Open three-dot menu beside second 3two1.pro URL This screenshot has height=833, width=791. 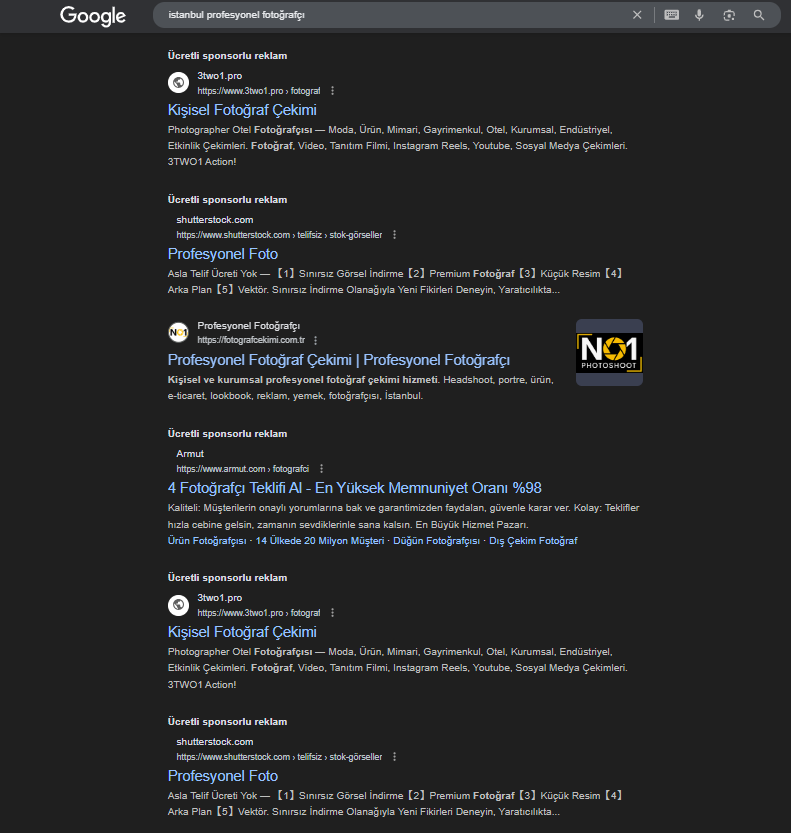(333, 613)
